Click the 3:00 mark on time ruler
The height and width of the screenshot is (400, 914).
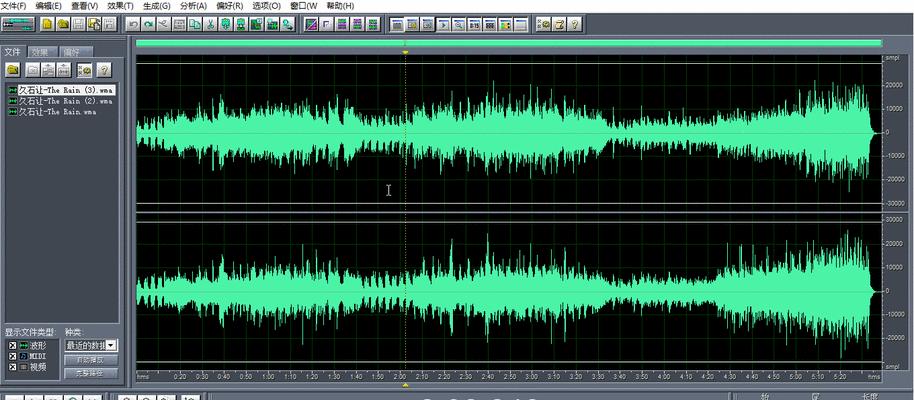tap(531, 377)
